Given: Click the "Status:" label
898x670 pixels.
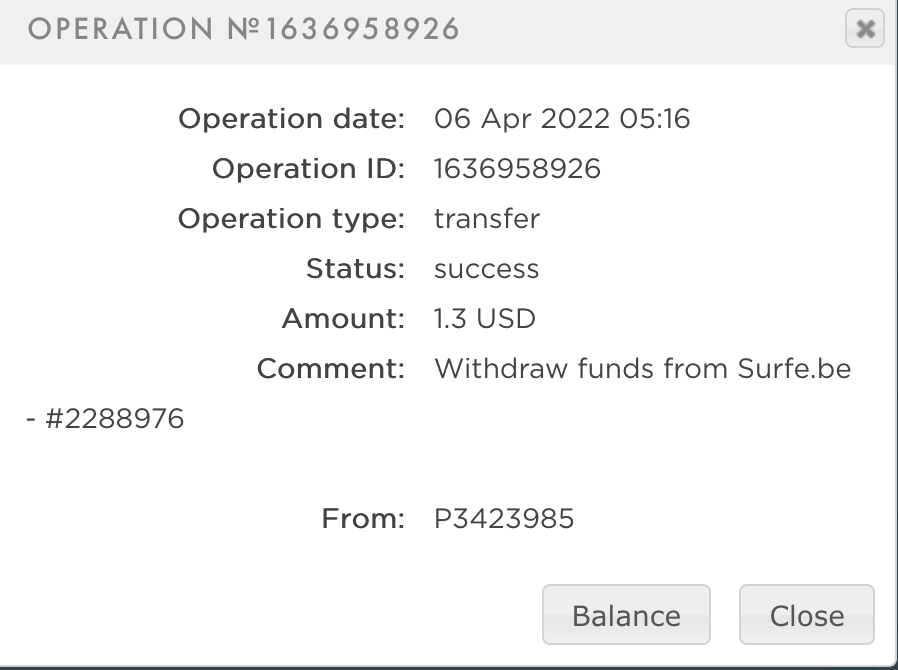Looking at the screenshot, I should click(355, 269).
